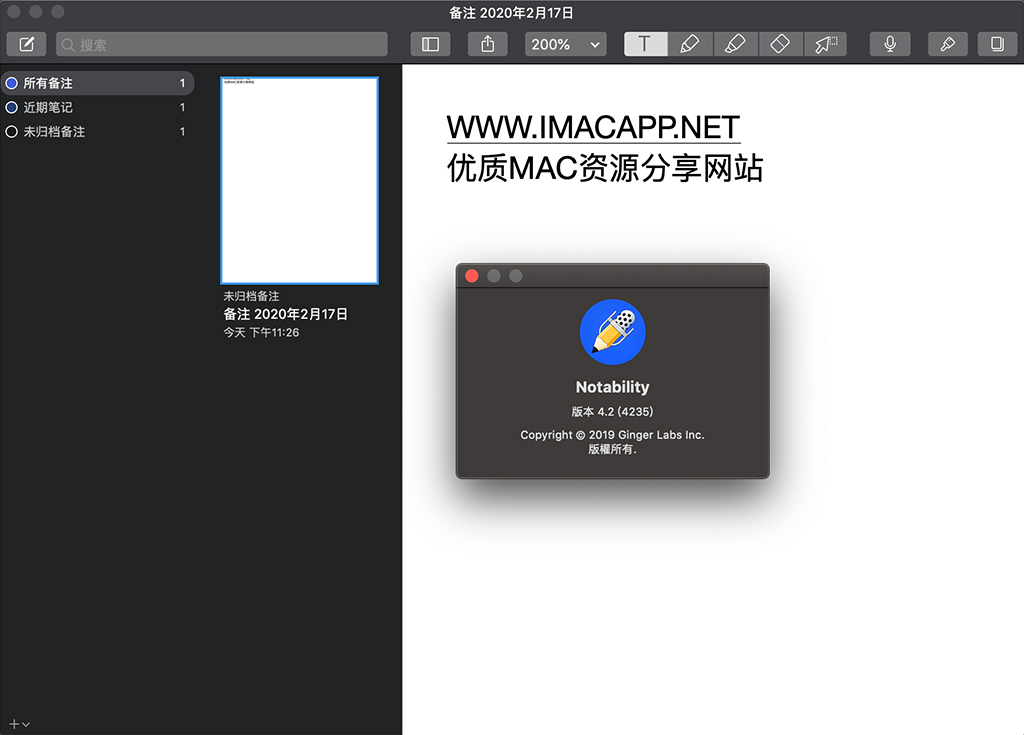Select the 所有备注 category
Image resolution: width=1024 pixels, height=735 pixels.
[97, 83]
